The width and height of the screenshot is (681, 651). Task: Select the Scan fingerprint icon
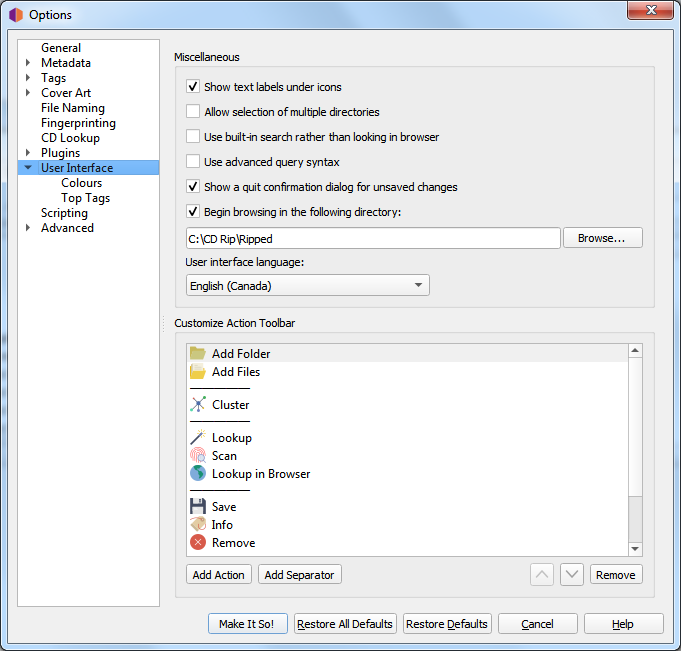198,456
